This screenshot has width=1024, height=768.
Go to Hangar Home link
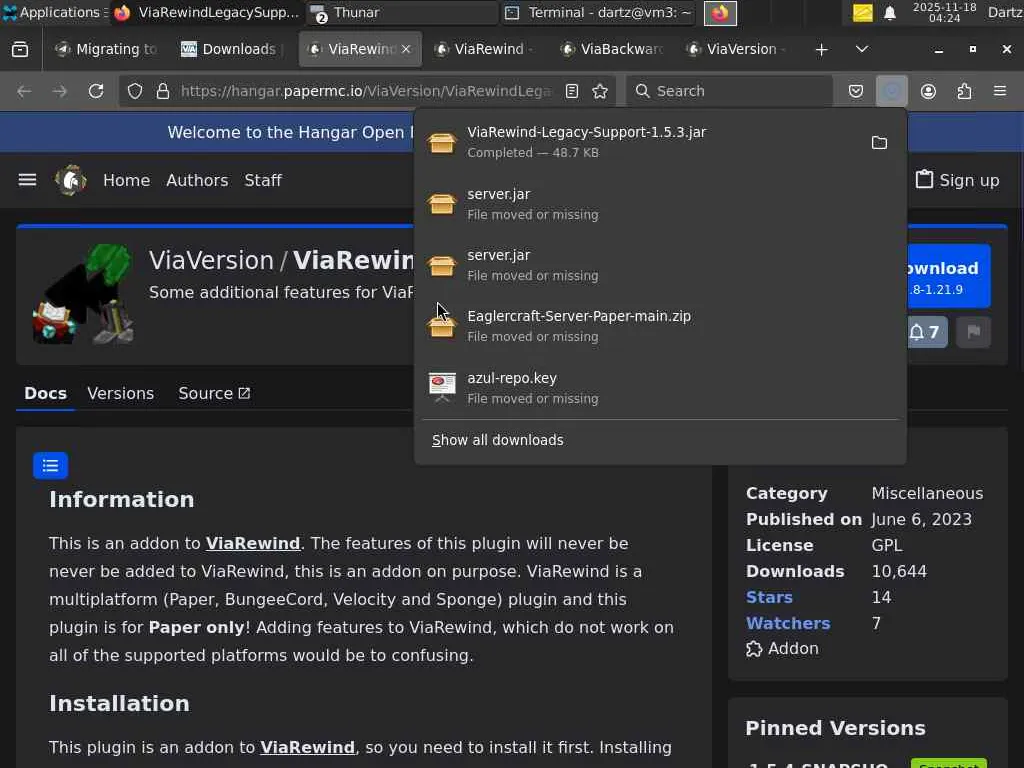point(127,180)
